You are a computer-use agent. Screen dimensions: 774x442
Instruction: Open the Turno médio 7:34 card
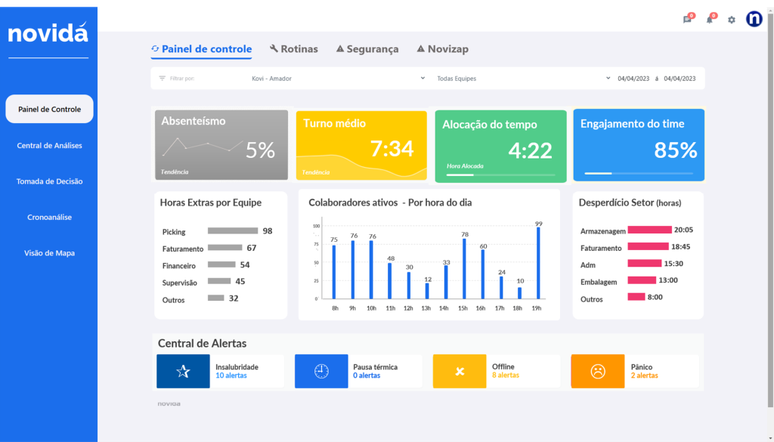(x=361, y=145)
